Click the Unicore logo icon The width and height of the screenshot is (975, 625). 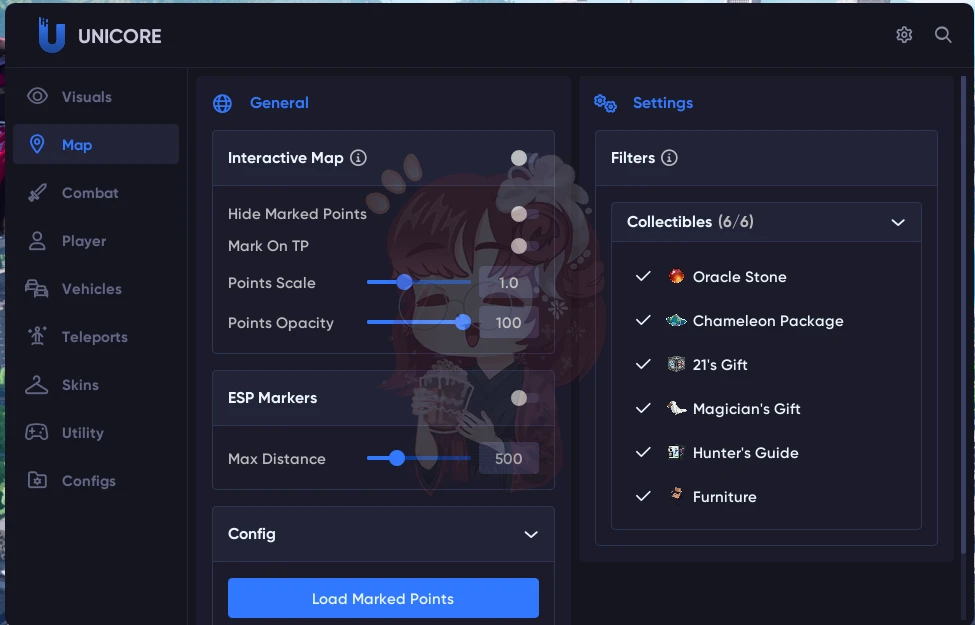pyautogui.click(x=51, y=35)
